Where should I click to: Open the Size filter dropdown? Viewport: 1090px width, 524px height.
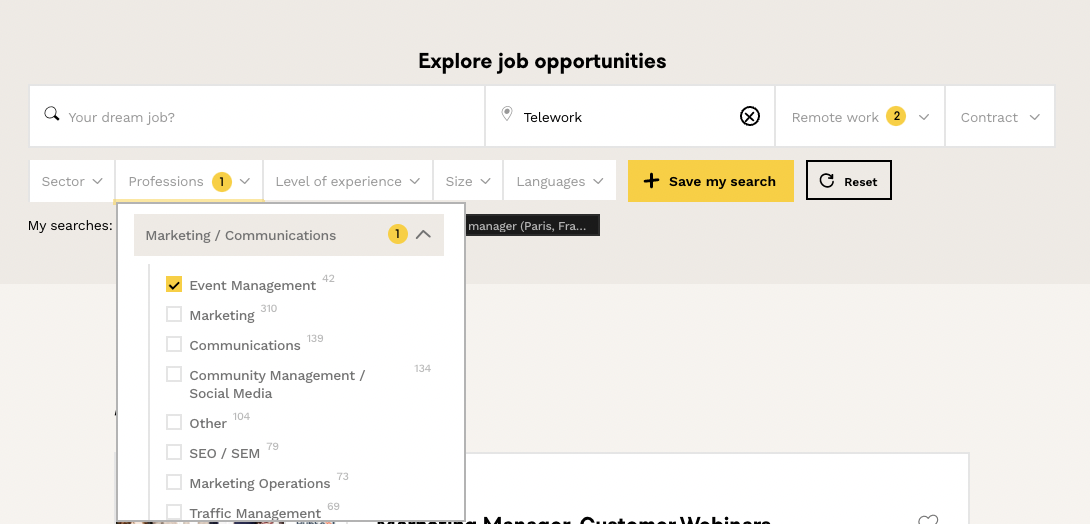click(468, 181)
